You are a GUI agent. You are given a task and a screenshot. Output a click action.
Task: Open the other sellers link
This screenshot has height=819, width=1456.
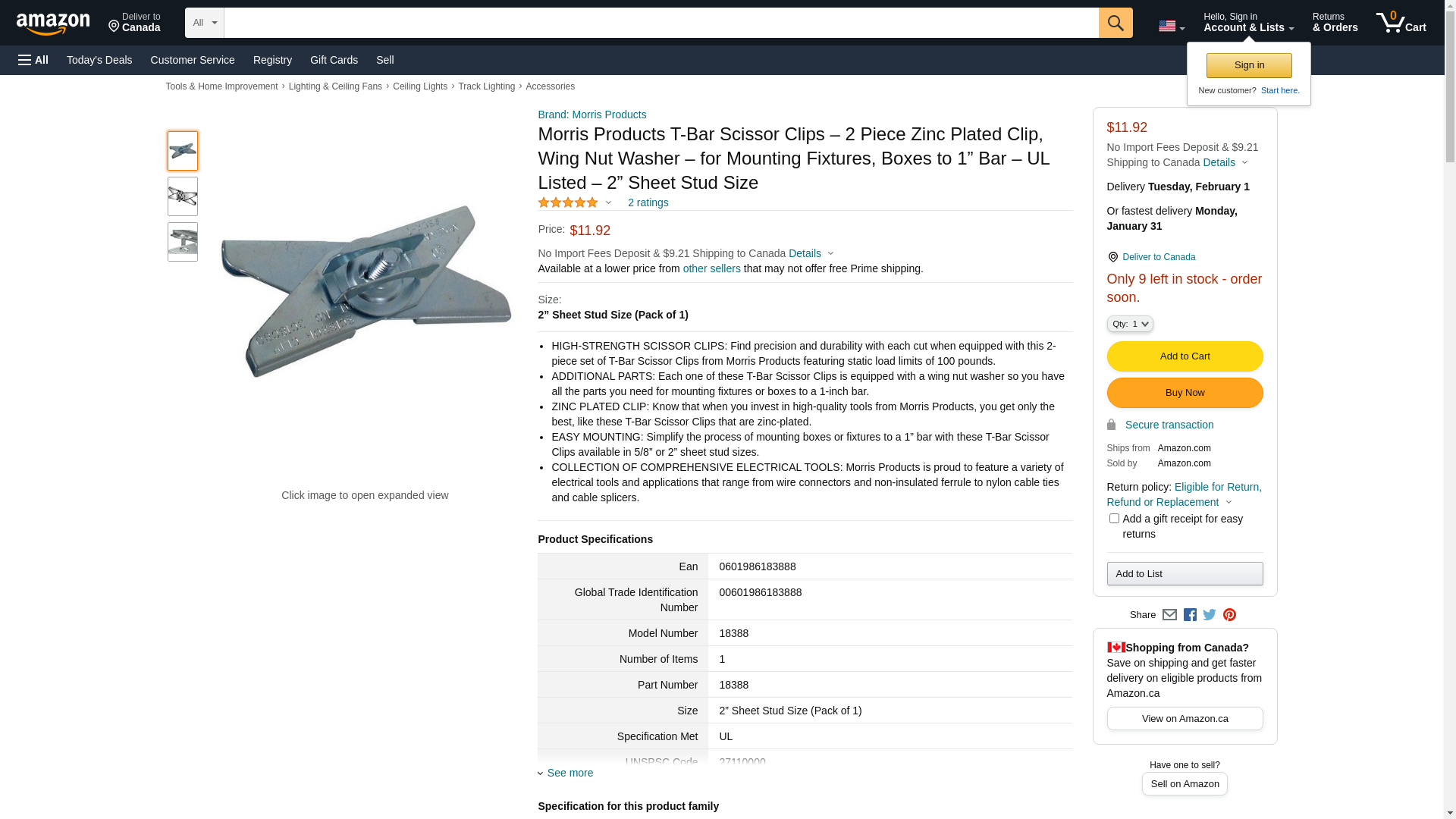pos(711,268)
